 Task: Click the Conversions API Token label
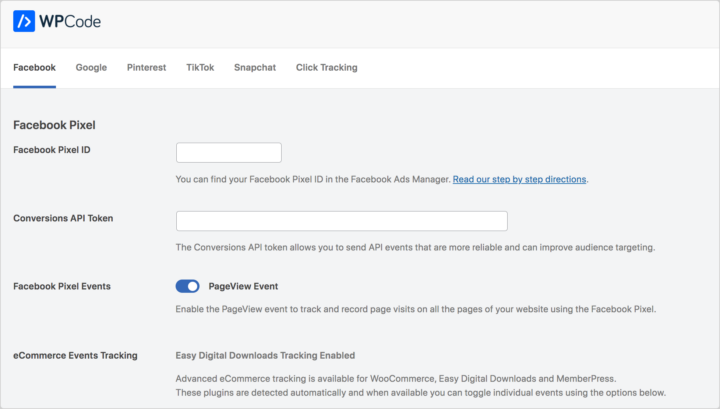[x=62, y=218]
